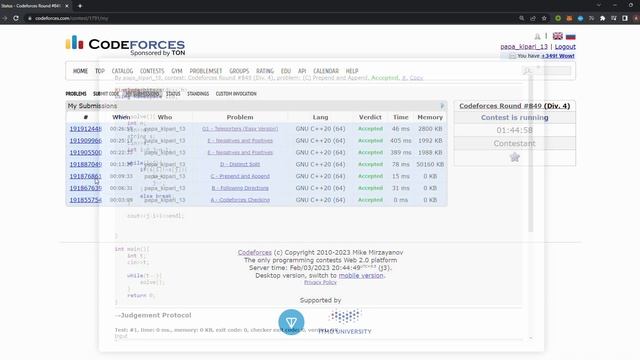Switch to the CUSTOM INVOCATION tab
The image size is (640, 360).
[236, 94]
